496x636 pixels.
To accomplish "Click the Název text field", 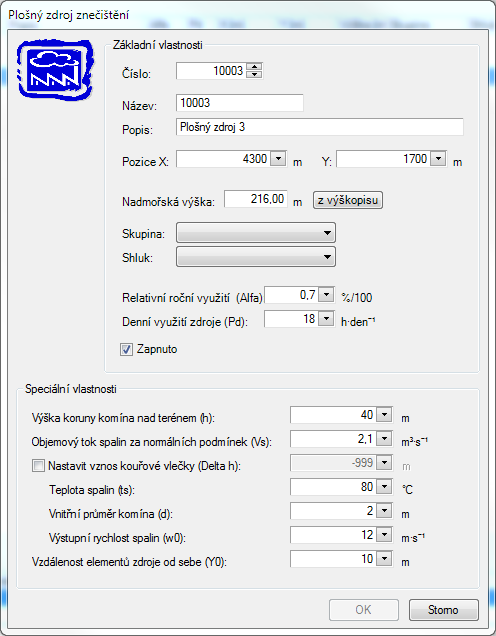I will point(240,103).
